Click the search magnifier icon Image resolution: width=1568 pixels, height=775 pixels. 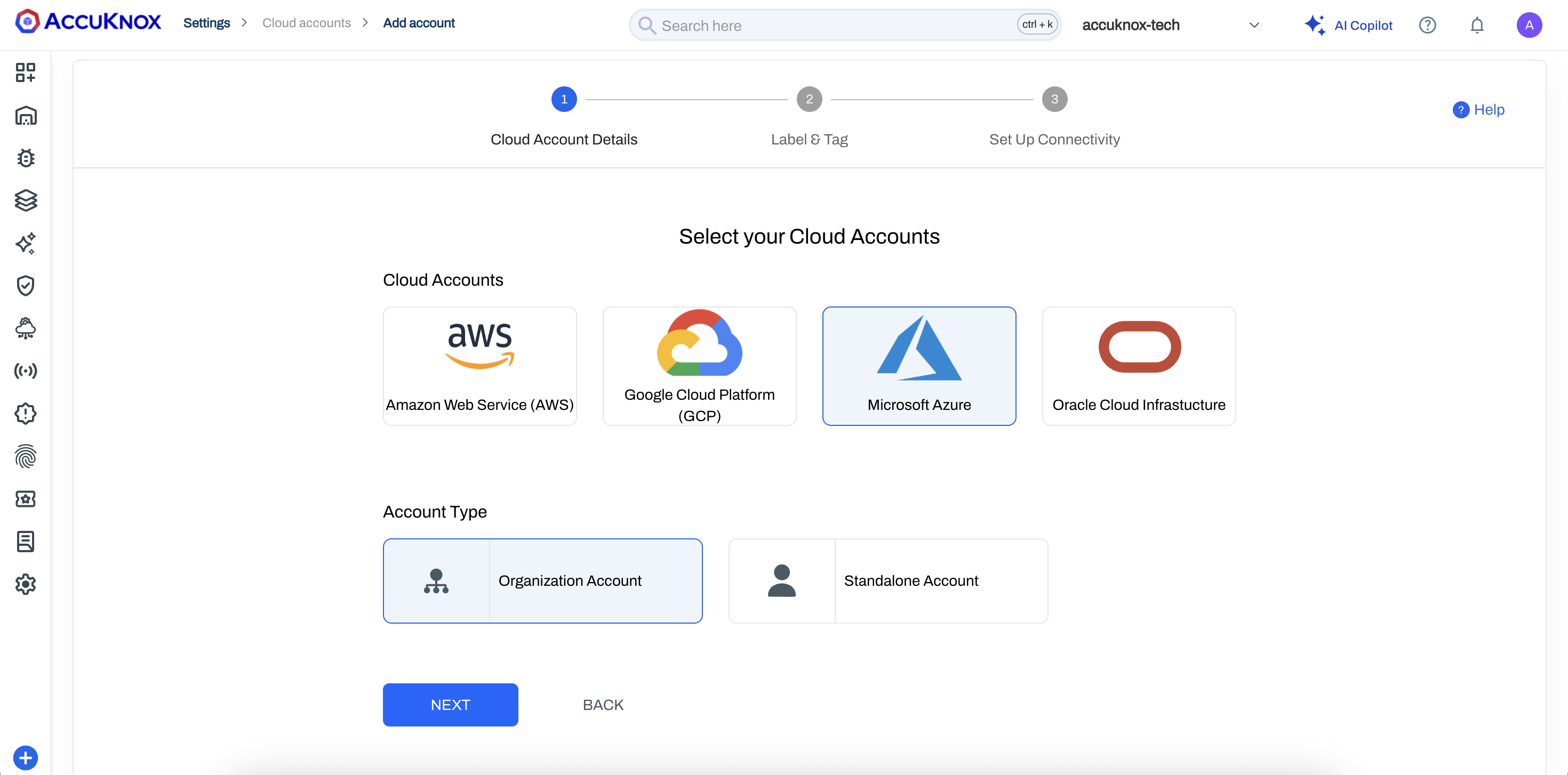tap(646, 26)
